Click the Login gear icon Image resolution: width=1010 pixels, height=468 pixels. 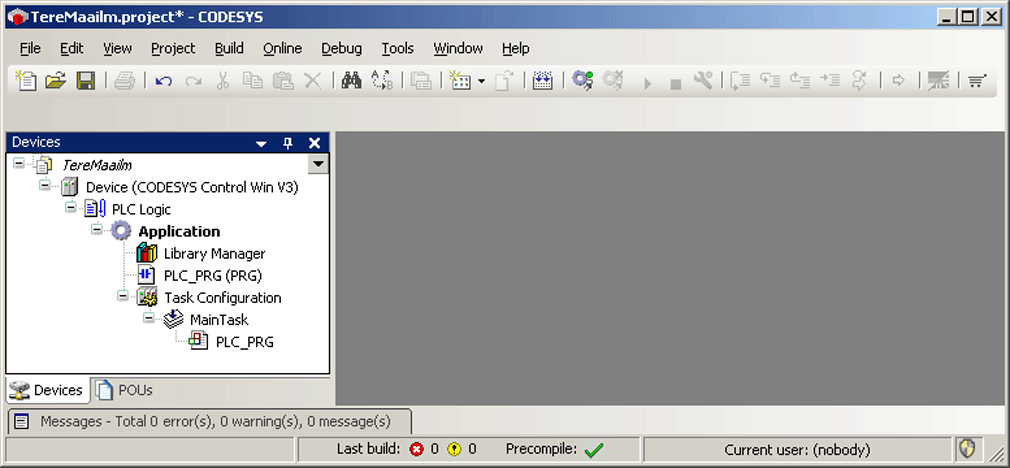(582, 80)
